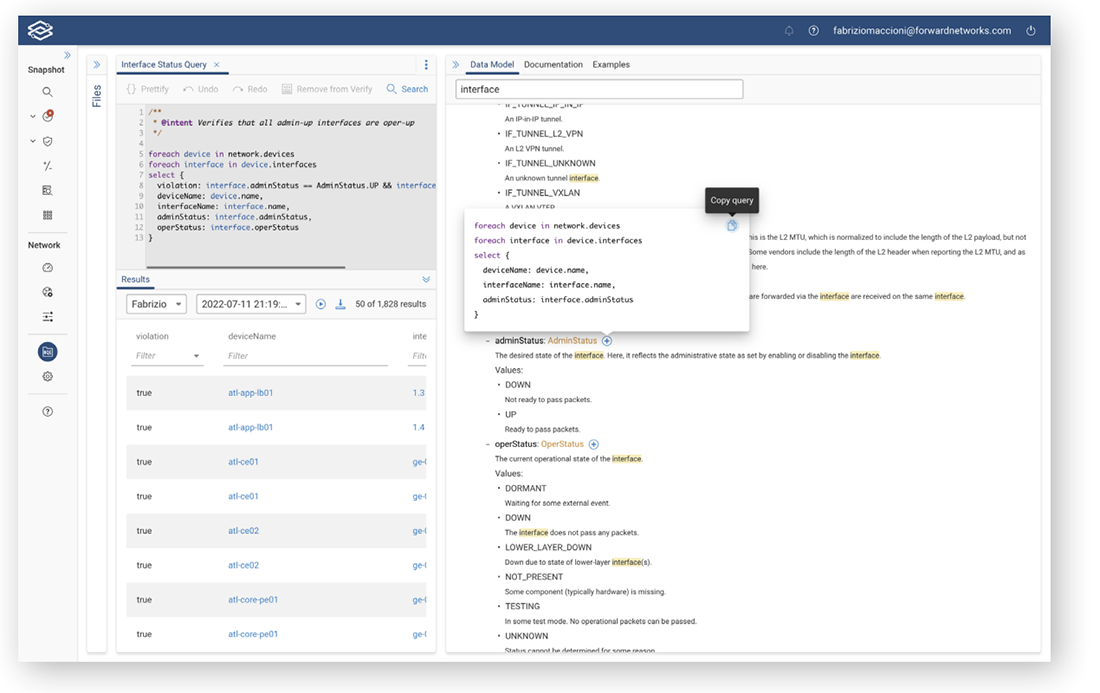Click horizontal scrollbar of code editor
1100x693 pixels.
point(246,267)
